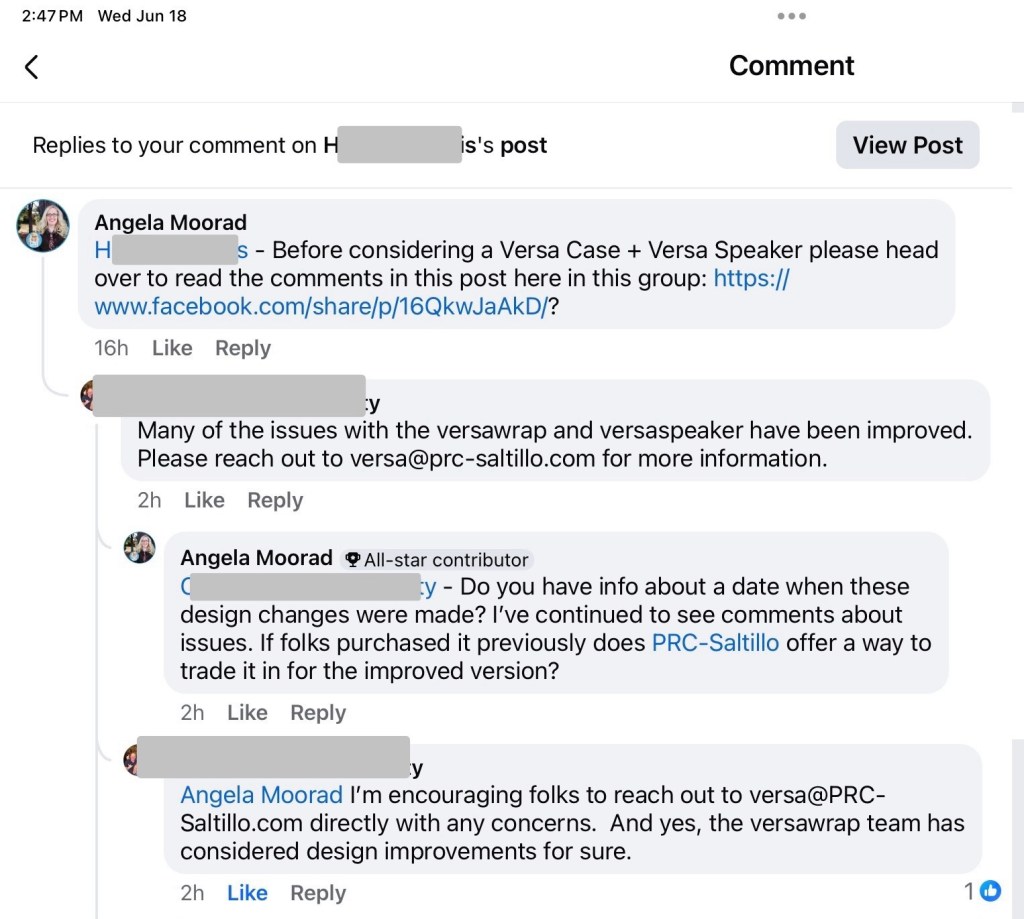Tap the Angela Moorad mention in last reply

(261, 796)
